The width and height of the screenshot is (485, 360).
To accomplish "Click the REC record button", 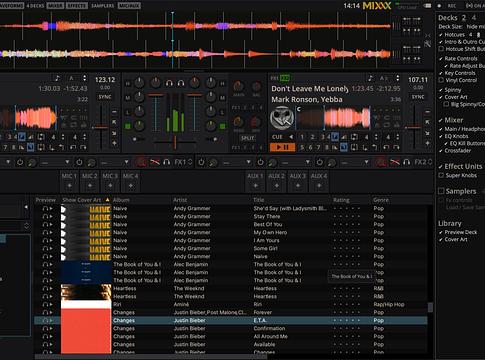I will [452, 6].
